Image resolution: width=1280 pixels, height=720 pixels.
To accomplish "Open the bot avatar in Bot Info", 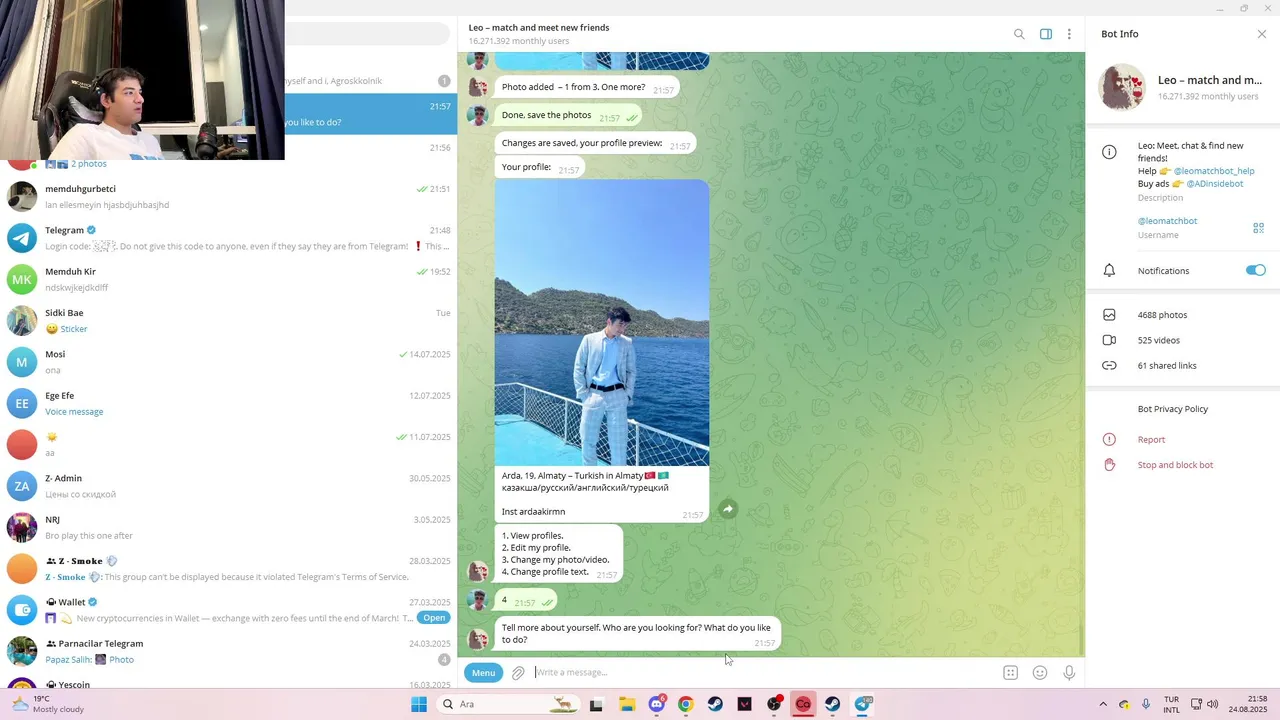I will [1122, 87].
